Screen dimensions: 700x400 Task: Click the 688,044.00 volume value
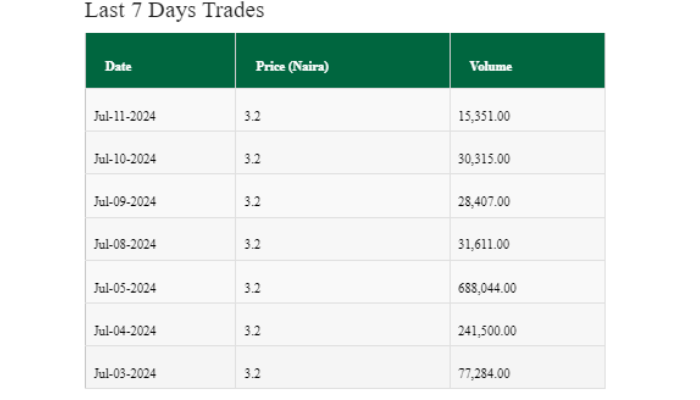tap(487, 288)
